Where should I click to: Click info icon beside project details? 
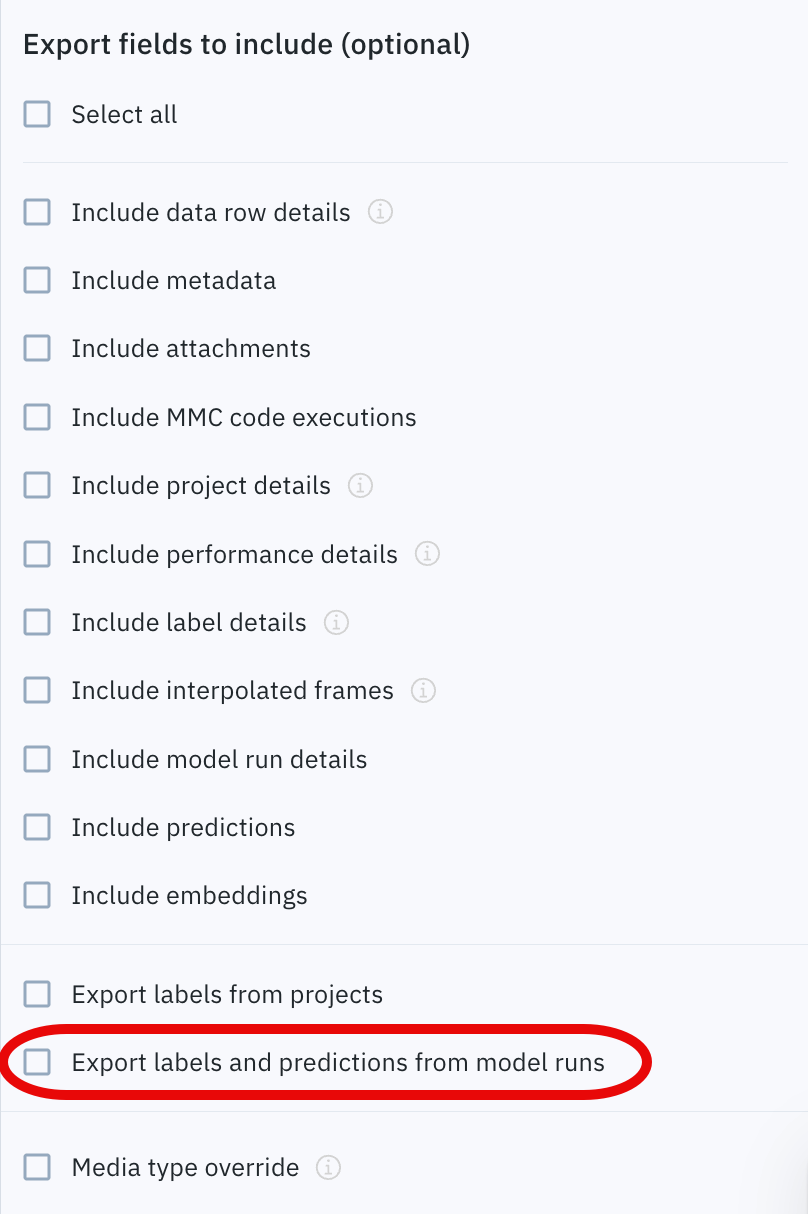coord(360,486)
